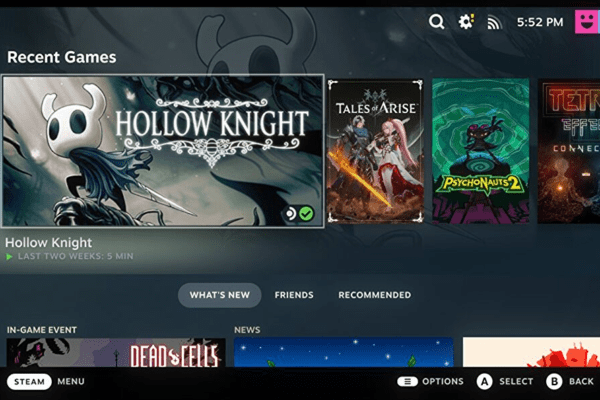Click the Recent Games heading
The height and width of the screenshot is (400, 600).
(62, 57)
